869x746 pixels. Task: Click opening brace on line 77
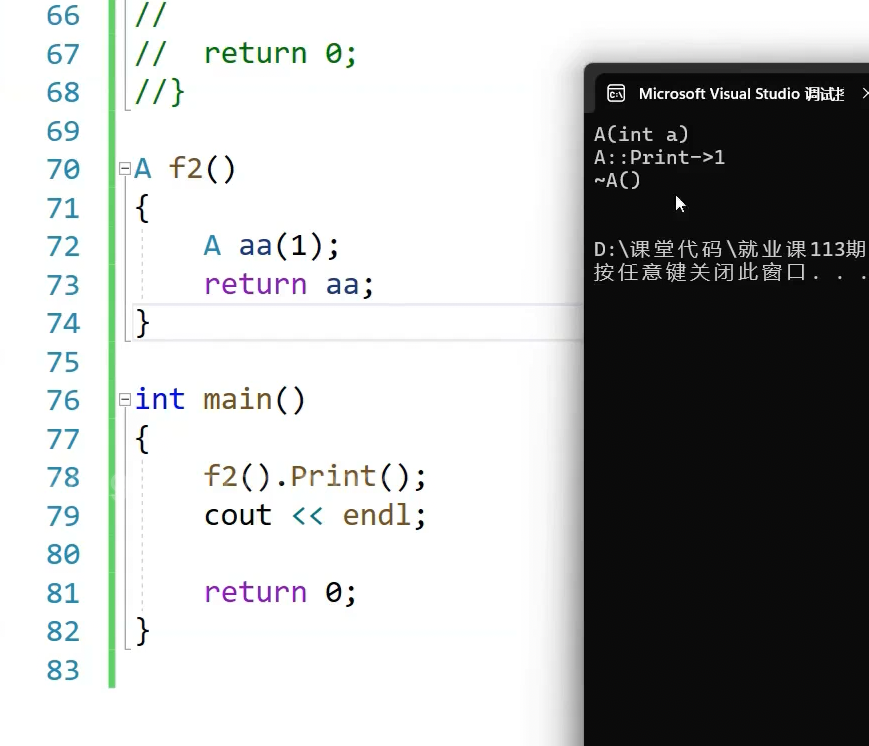coord(142,440)
